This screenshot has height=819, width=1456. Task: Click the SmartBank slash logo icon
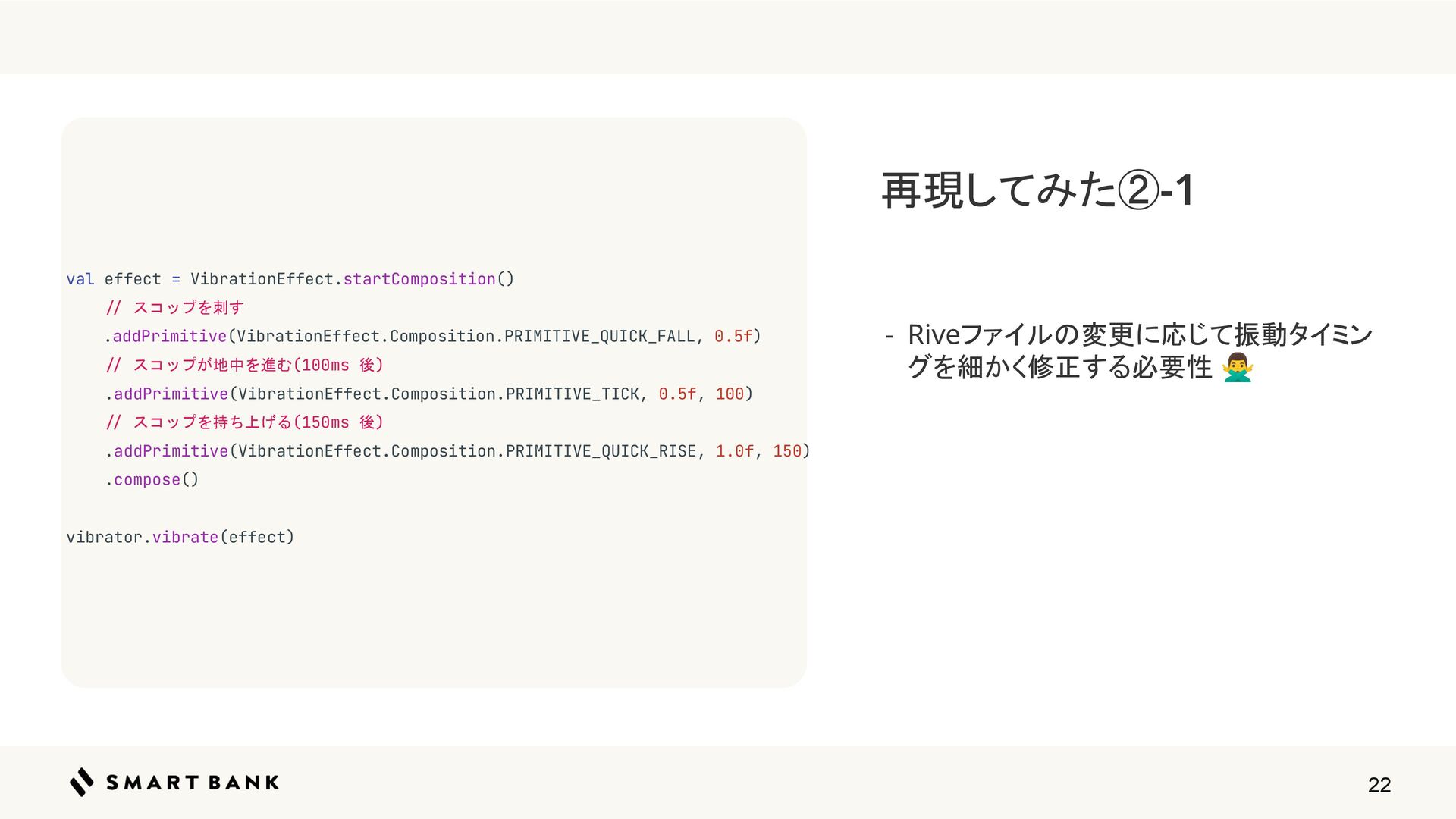coord(81,782)
